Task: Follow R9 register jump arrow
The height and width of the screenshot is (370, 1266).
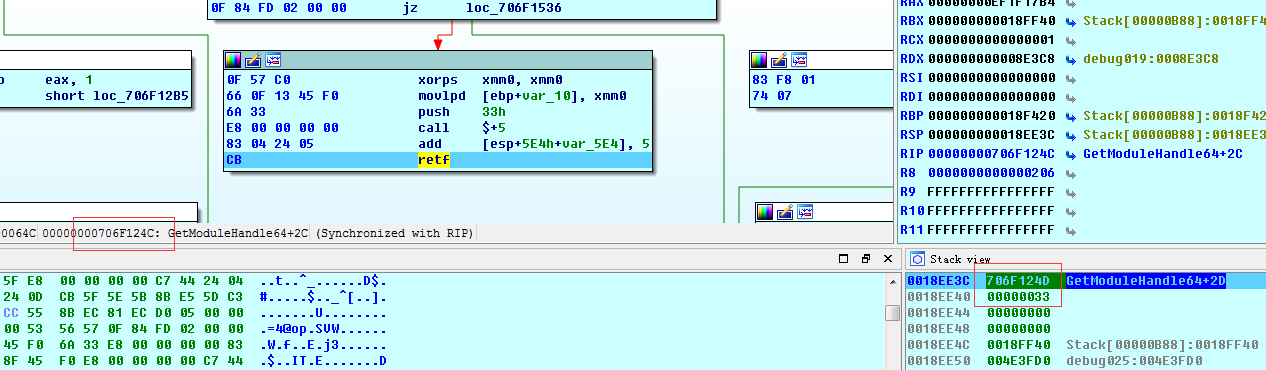Action: click(1071, 192)
